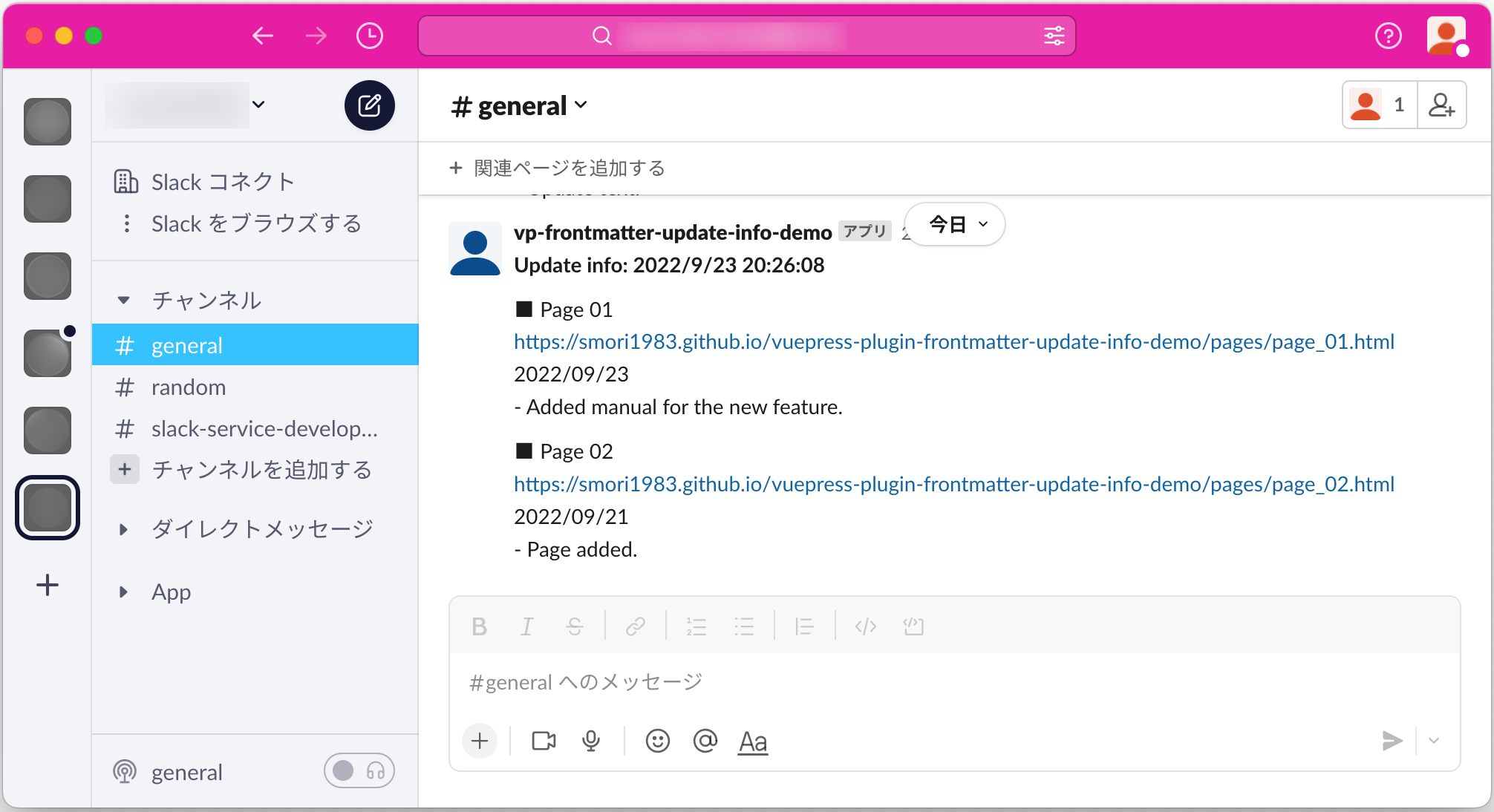This screenshot has width=1494, height=812.
Task: Open send options dropdown arrow
Action: [1435, 741]
